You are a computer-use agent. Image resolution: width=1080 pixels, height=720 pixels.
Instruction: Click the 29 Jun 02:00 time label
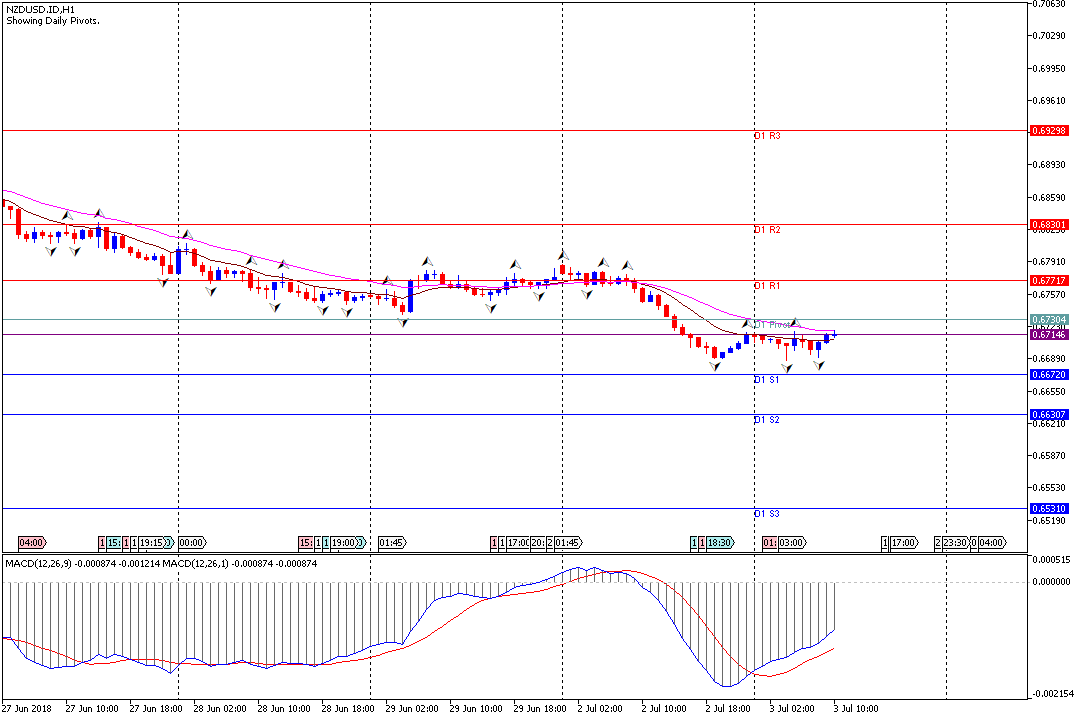(412, 708)
